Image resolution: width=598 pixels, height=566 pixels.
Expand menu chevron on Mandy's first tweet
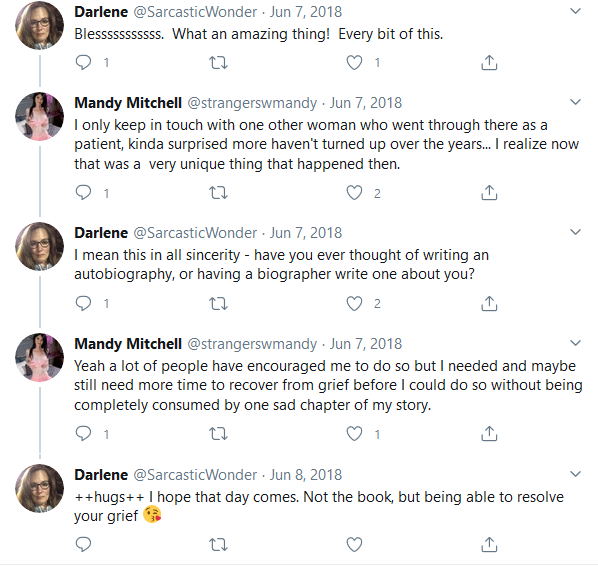click(x=575, y=102)
